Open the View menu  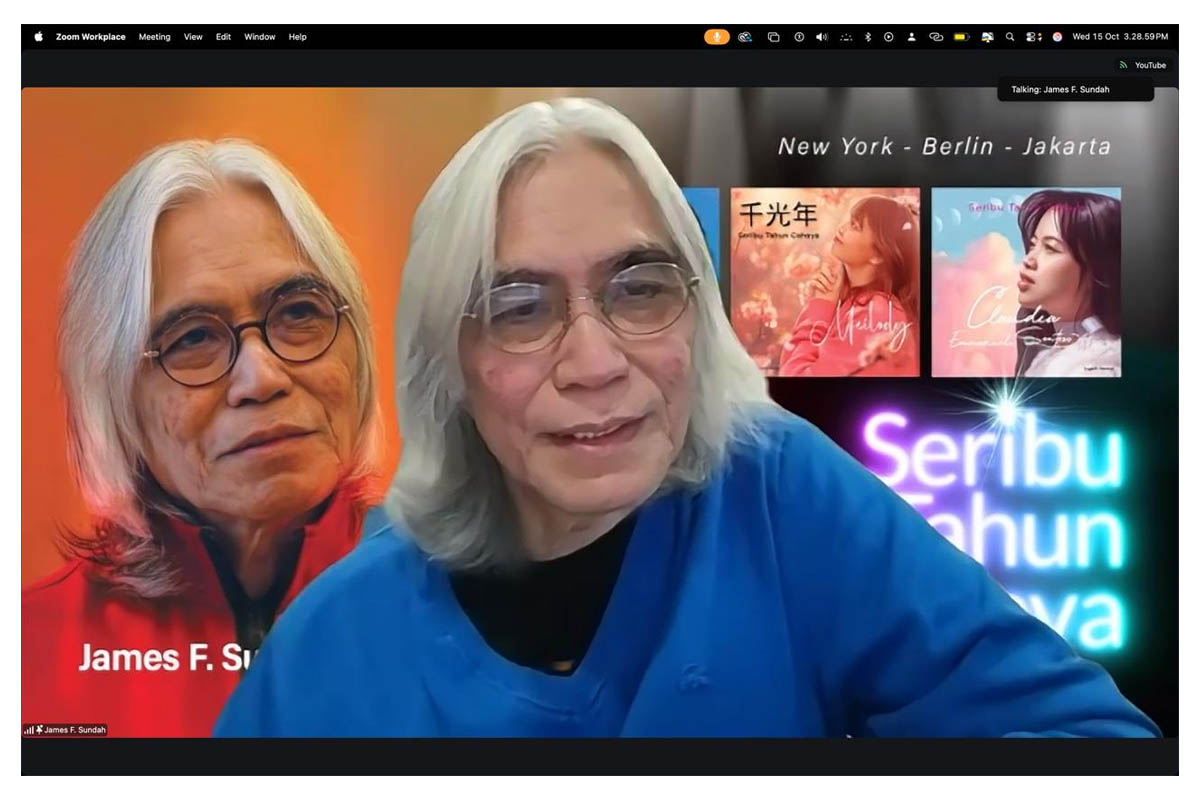(193, 37)
